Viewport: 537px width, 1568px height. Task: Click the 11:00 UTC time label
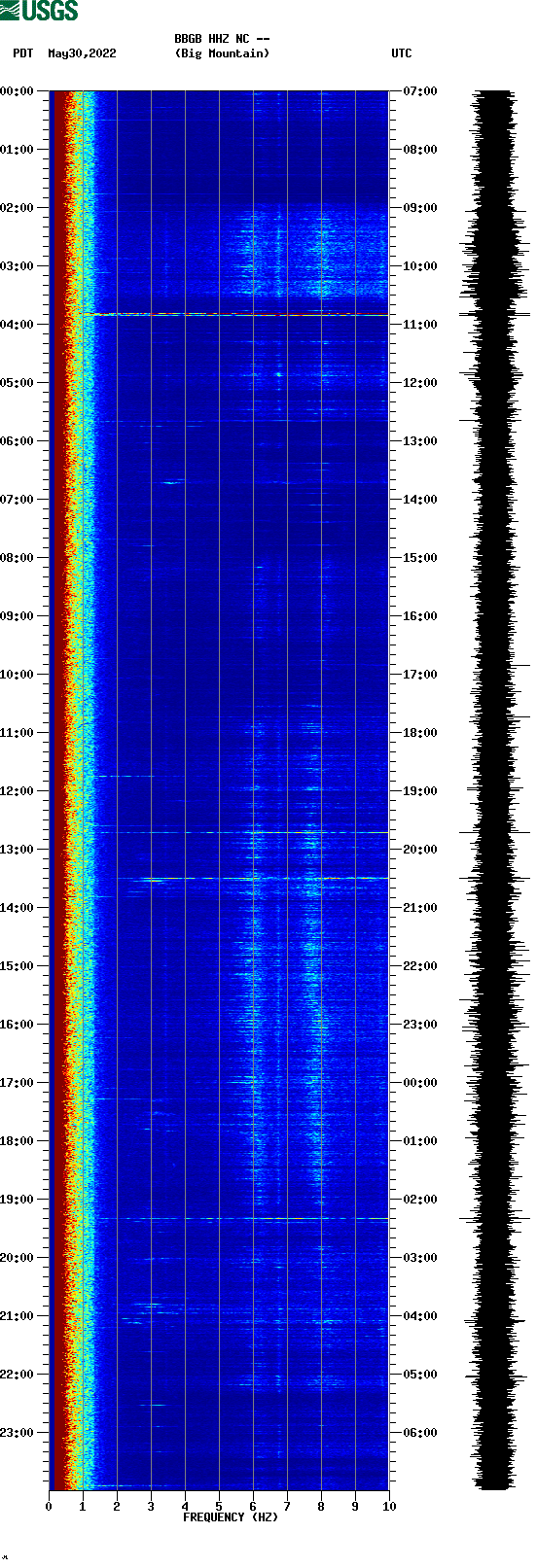[419, 324]
